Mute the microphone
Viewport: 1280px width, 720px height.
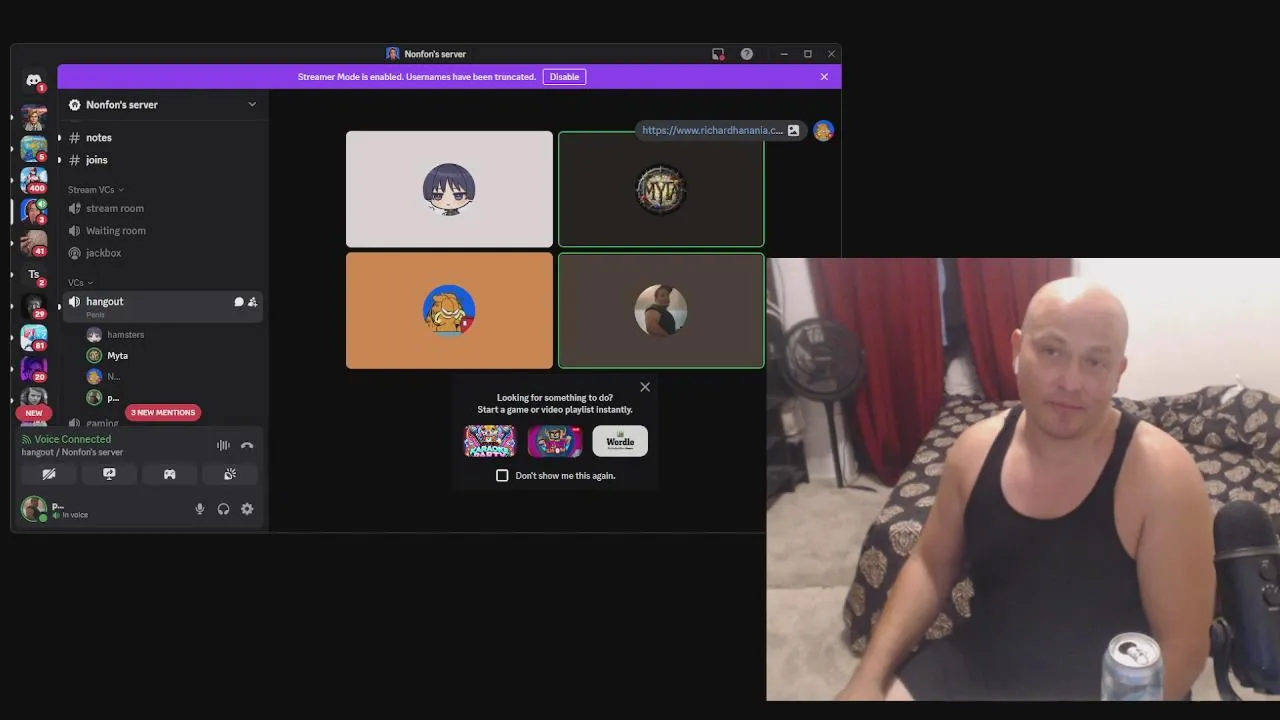click(199, 509)
